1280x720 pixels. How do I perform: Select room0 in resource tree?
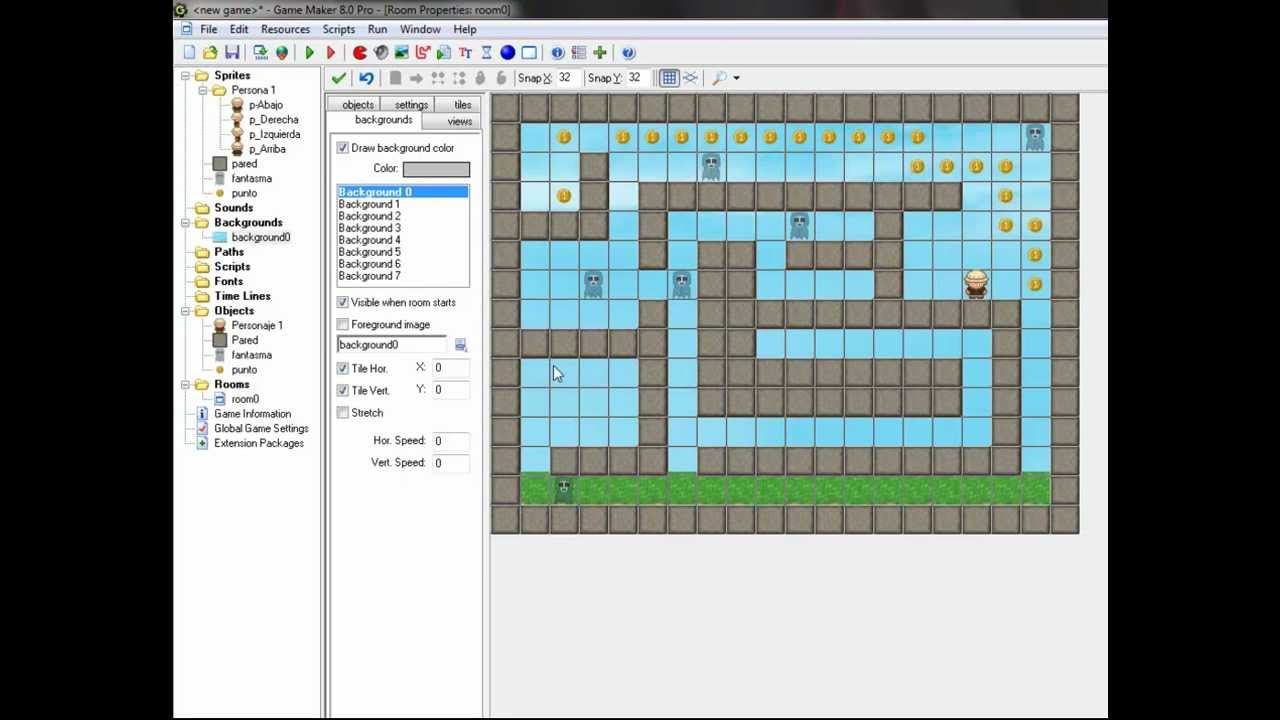click(x=244, y=399)
